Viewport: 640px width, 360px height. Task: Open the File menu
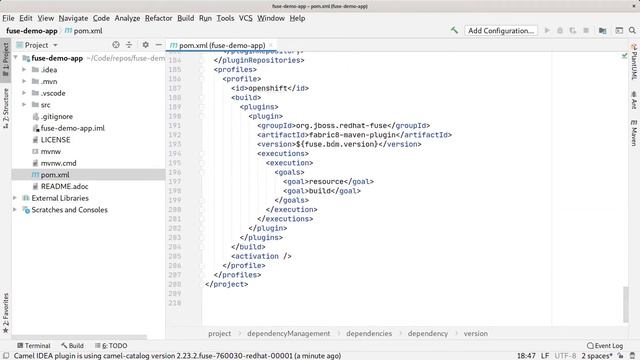pyautogui.click(x=8, y=18)
